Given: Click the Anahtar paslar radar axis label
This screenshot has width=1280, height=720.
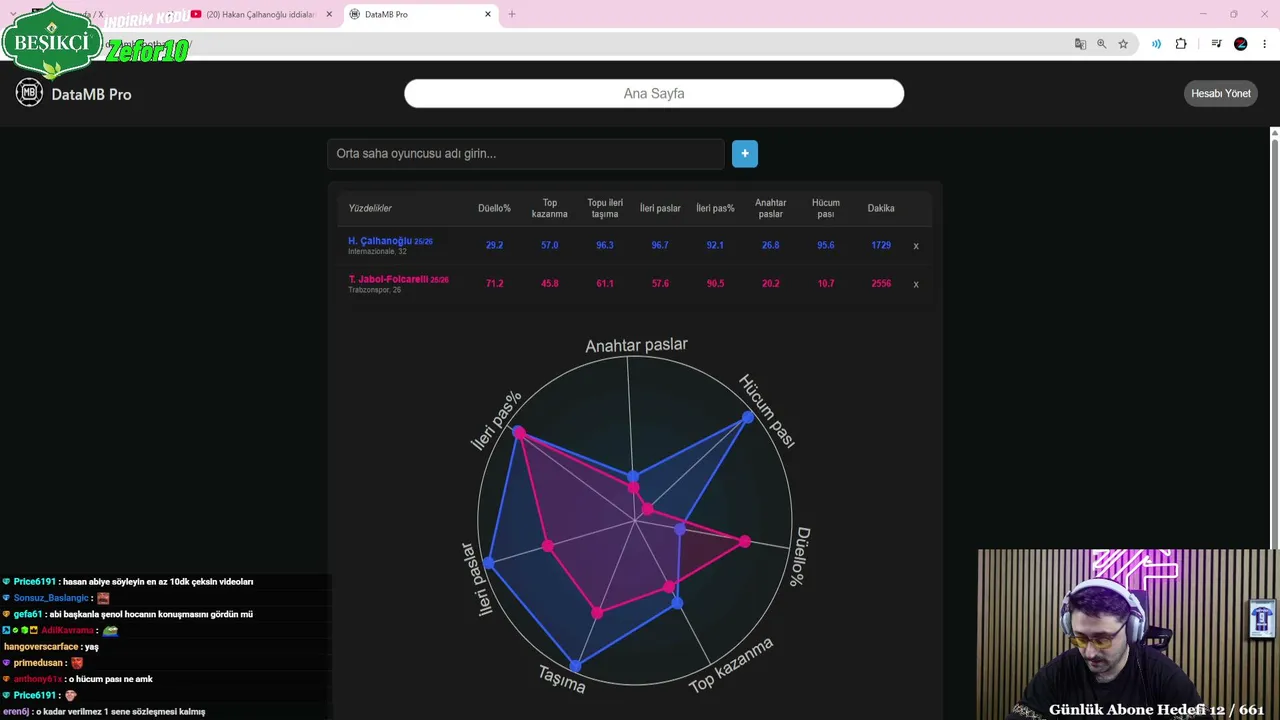Looking at the screenshot, I should coord(636,345).
